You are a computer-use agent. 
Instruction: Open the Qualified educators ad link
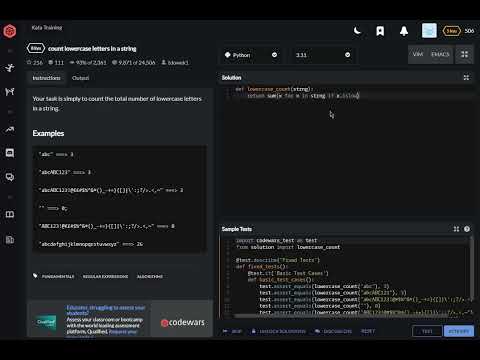[106, 310]
